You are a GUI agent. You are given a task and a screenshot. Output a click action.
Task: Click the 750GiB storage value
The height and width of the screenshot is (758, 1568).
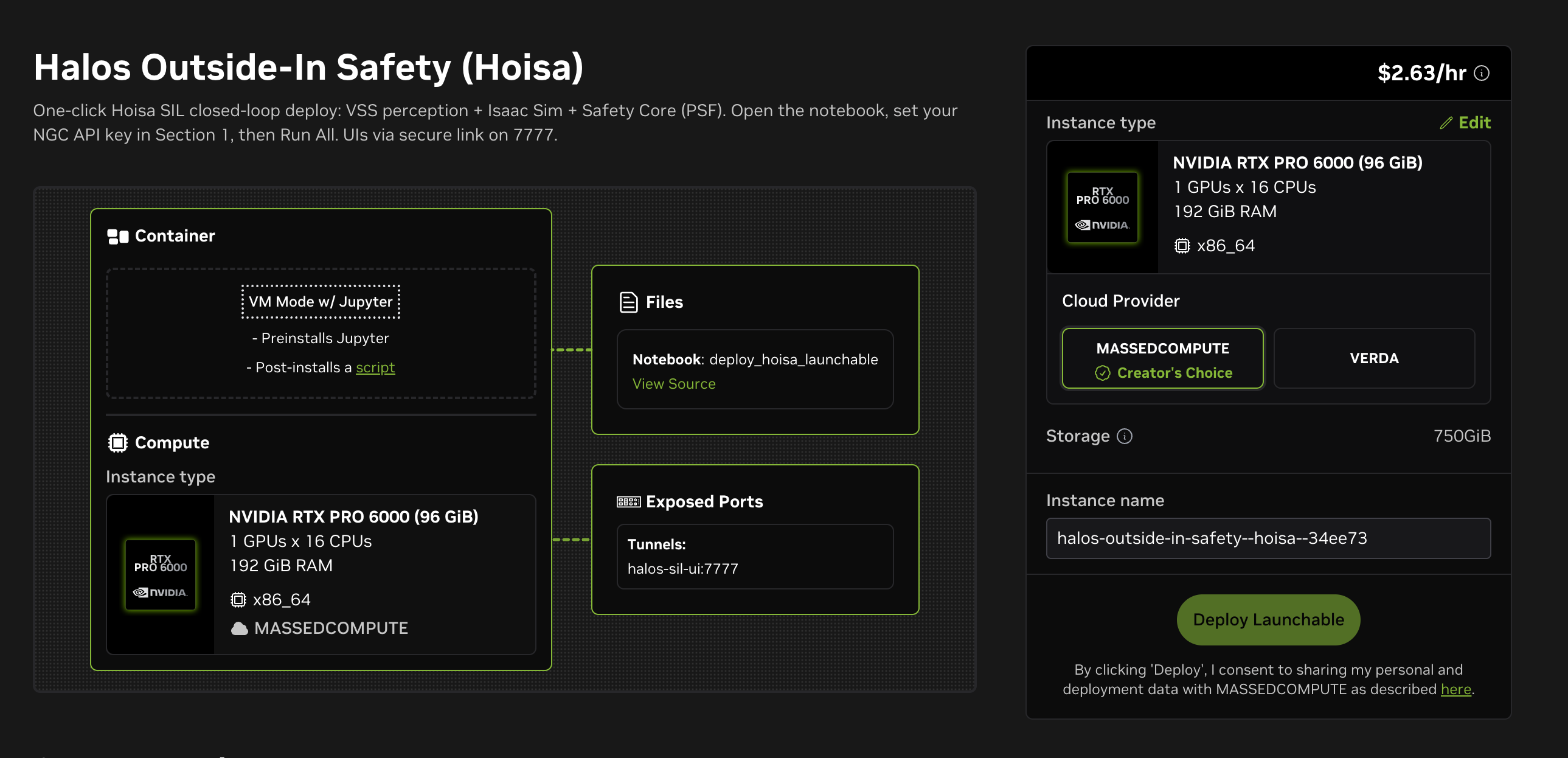pyautogui.click(x=1462, y=436)
